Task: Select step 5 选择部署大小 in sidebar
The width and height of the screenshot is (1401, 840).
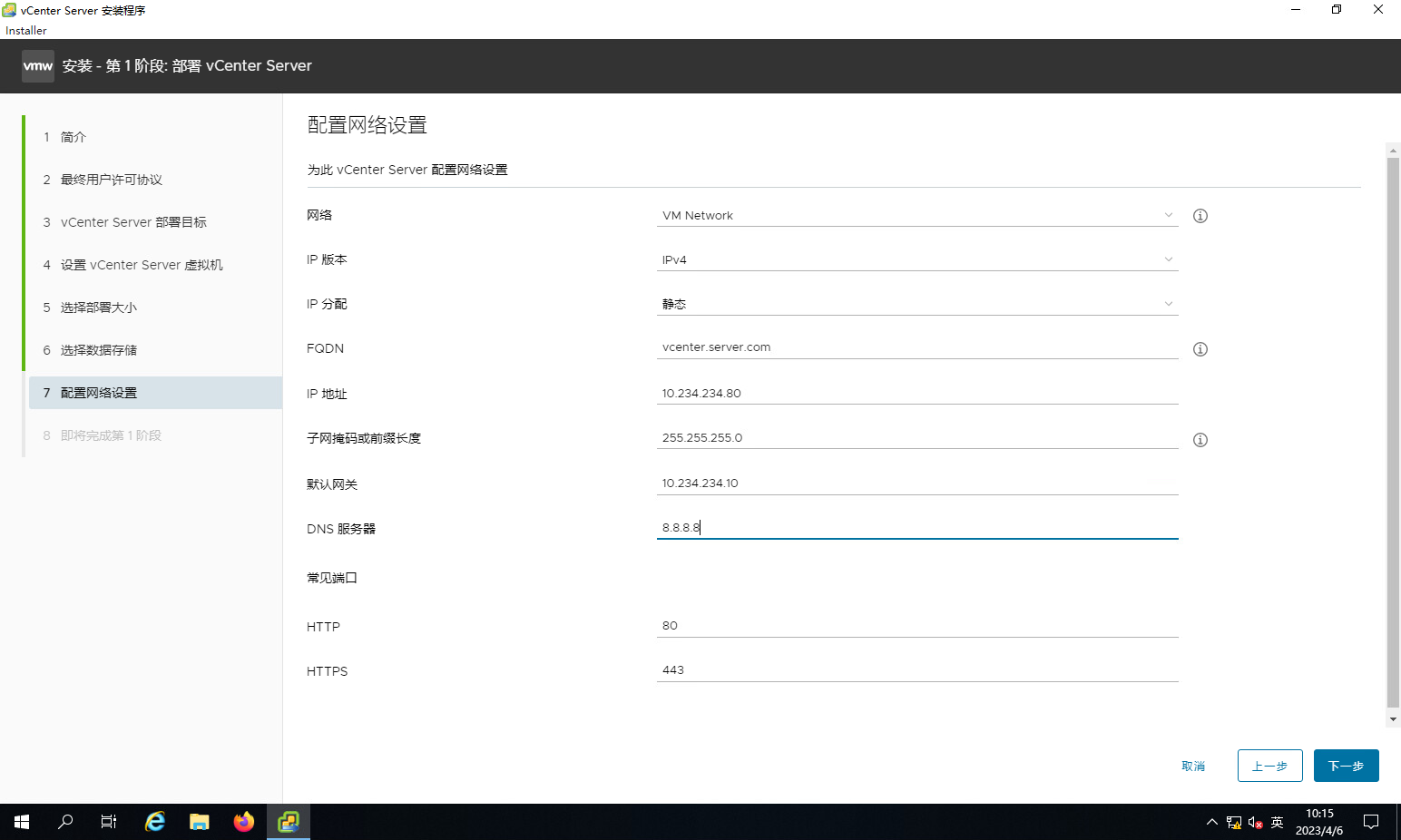Action: [x=99, y=308]
